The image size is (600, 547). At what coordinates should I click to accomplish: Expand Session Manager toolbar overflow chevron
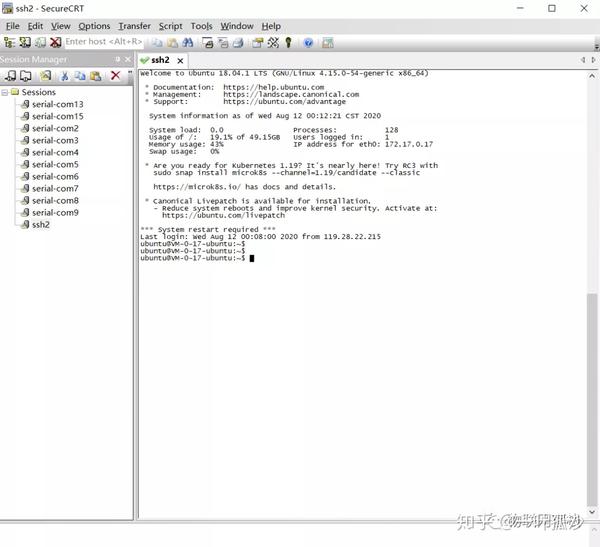pyautogui.click(x=130, y=72)
